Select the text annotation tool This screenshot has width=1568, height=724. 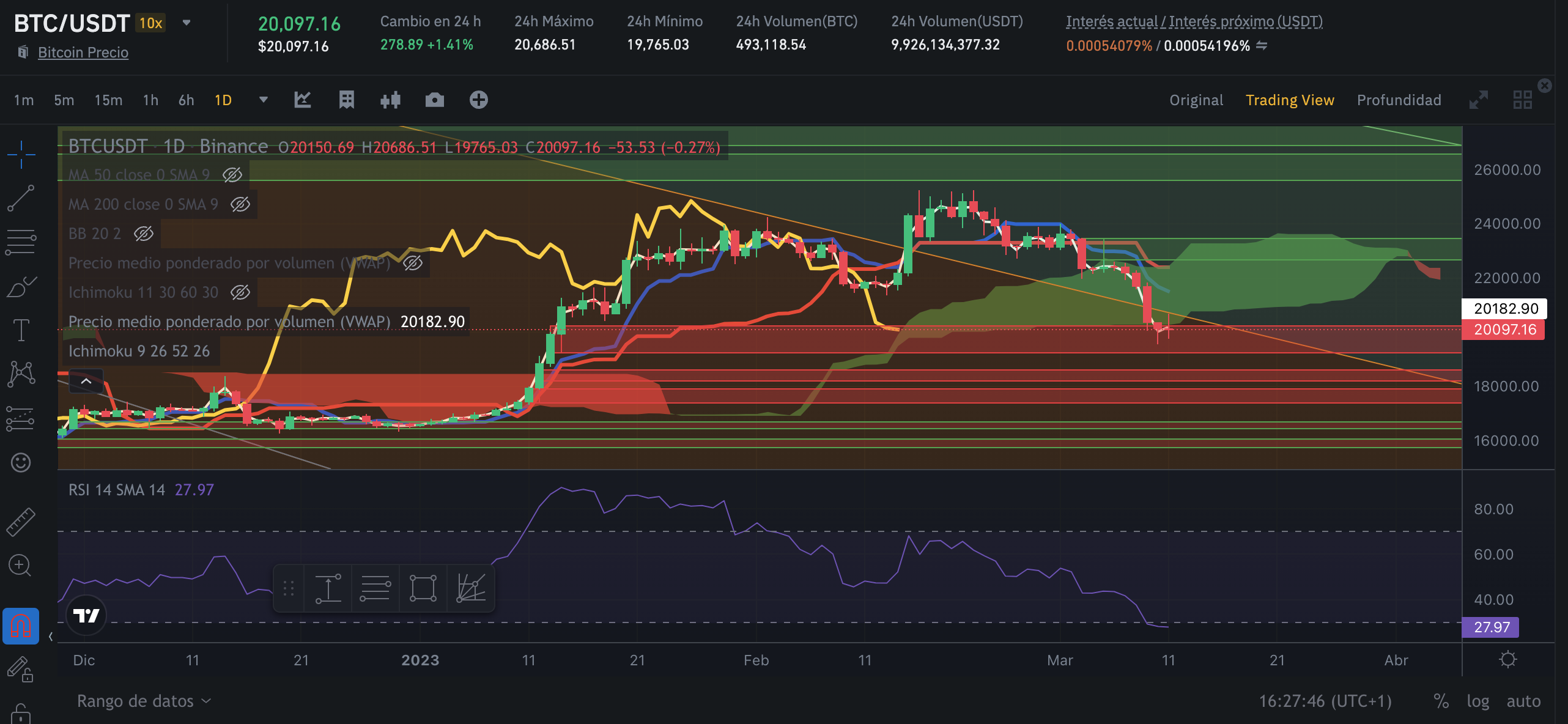tap(21, 330)
